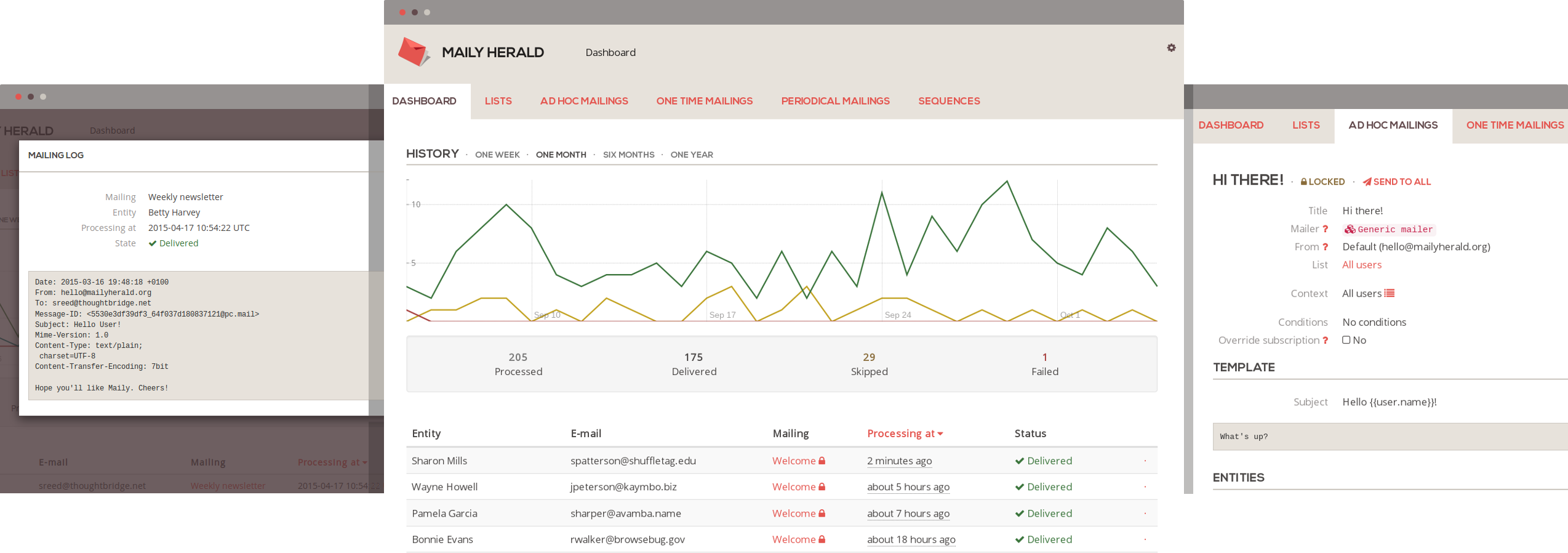
Task: Click the "175 Delivered" statistic
Action: pyautogui.click(x=694, y=364)
